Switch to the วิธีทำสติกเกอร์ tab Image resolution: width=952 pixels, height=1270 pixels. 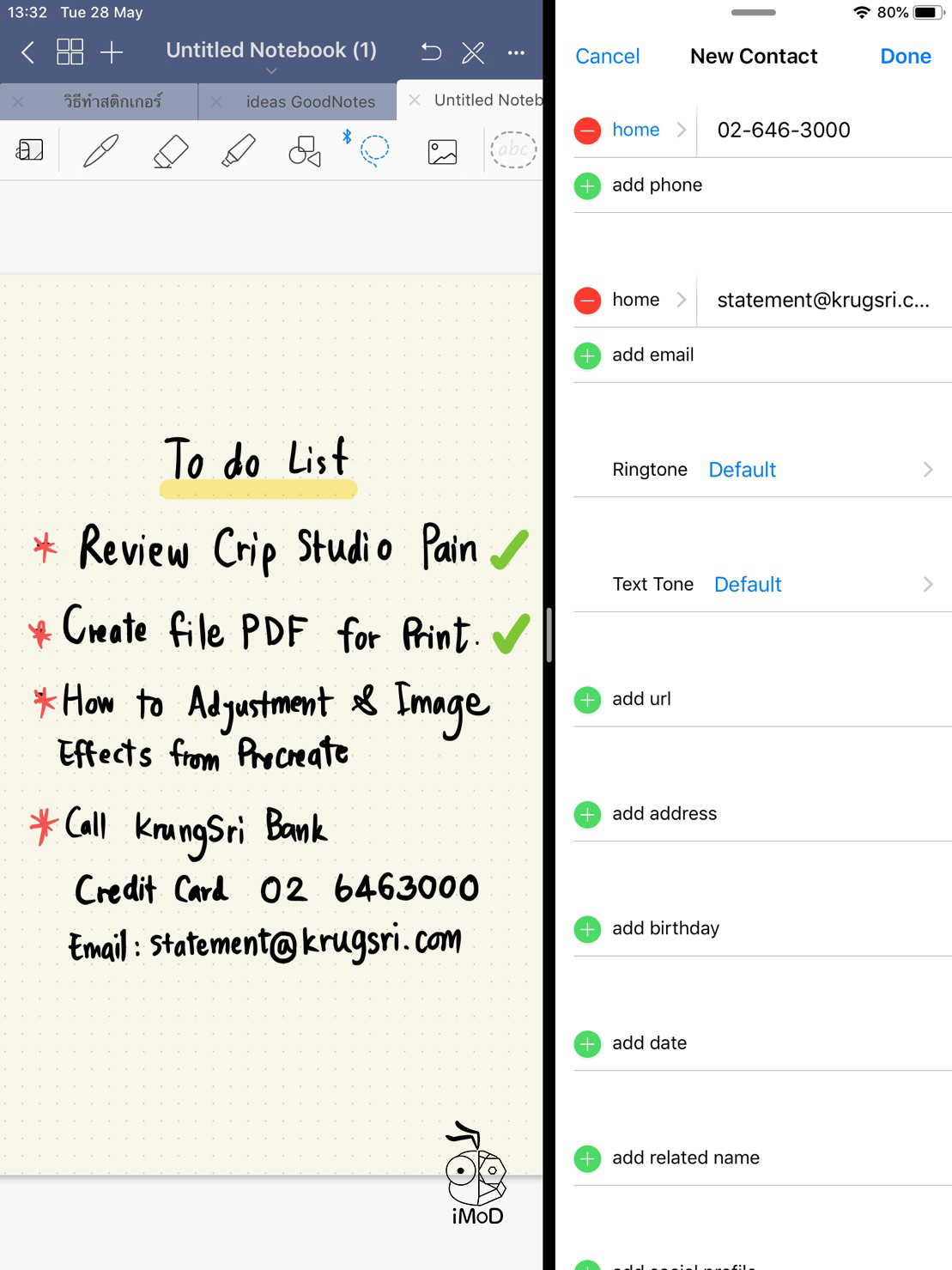[112, 101]
